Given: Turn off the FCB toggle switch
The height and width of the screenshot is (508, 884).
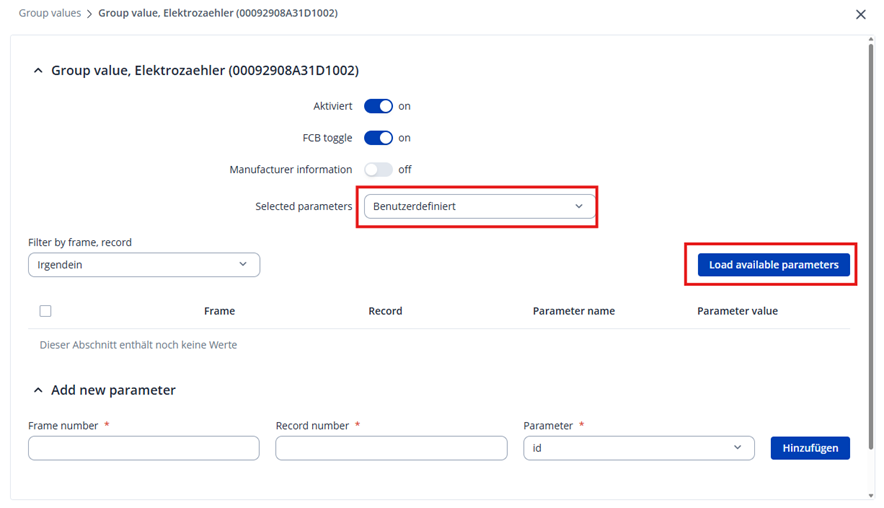Looking at the screenshot, I should 378,138.
